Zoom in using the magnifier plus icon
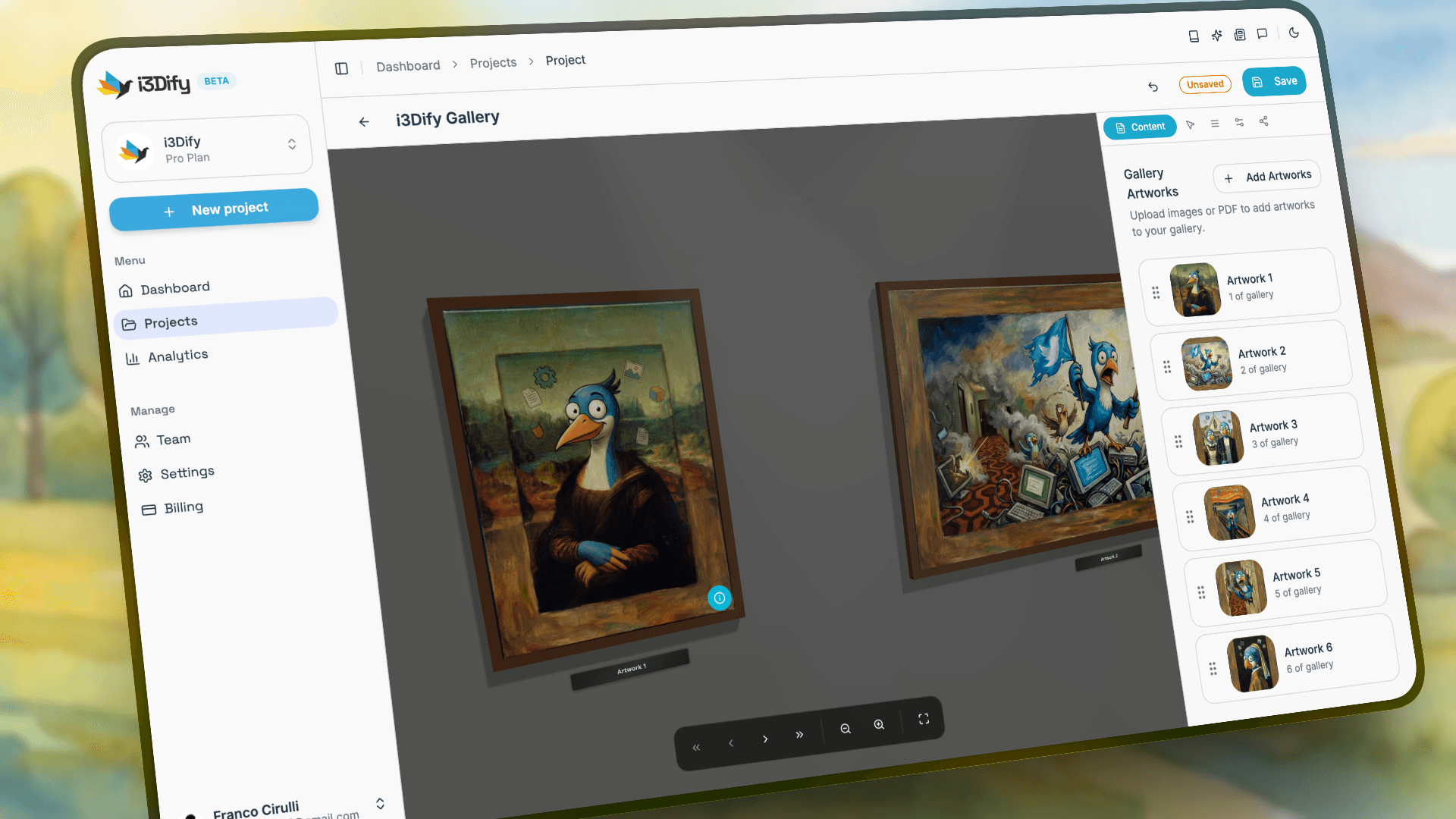 click(x=879, y=725)
